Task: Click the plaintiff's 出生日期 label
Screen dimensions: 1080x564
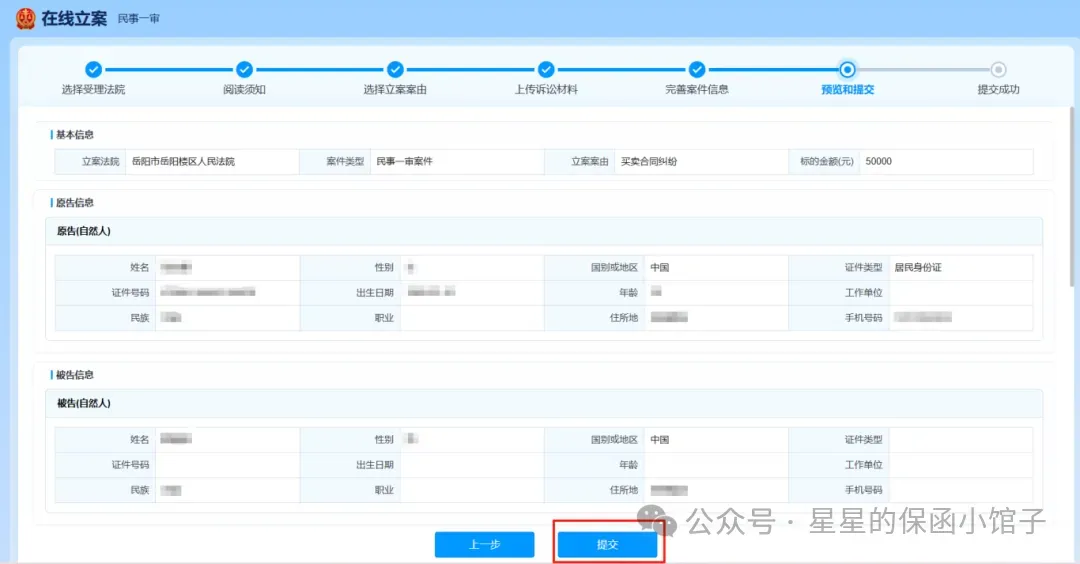Action: 375,293
